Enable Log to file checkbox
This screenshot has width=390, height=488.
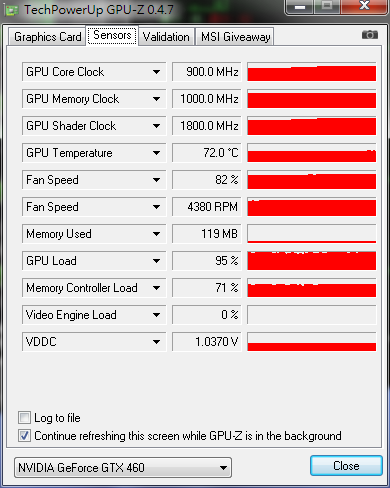coord(24,417)
